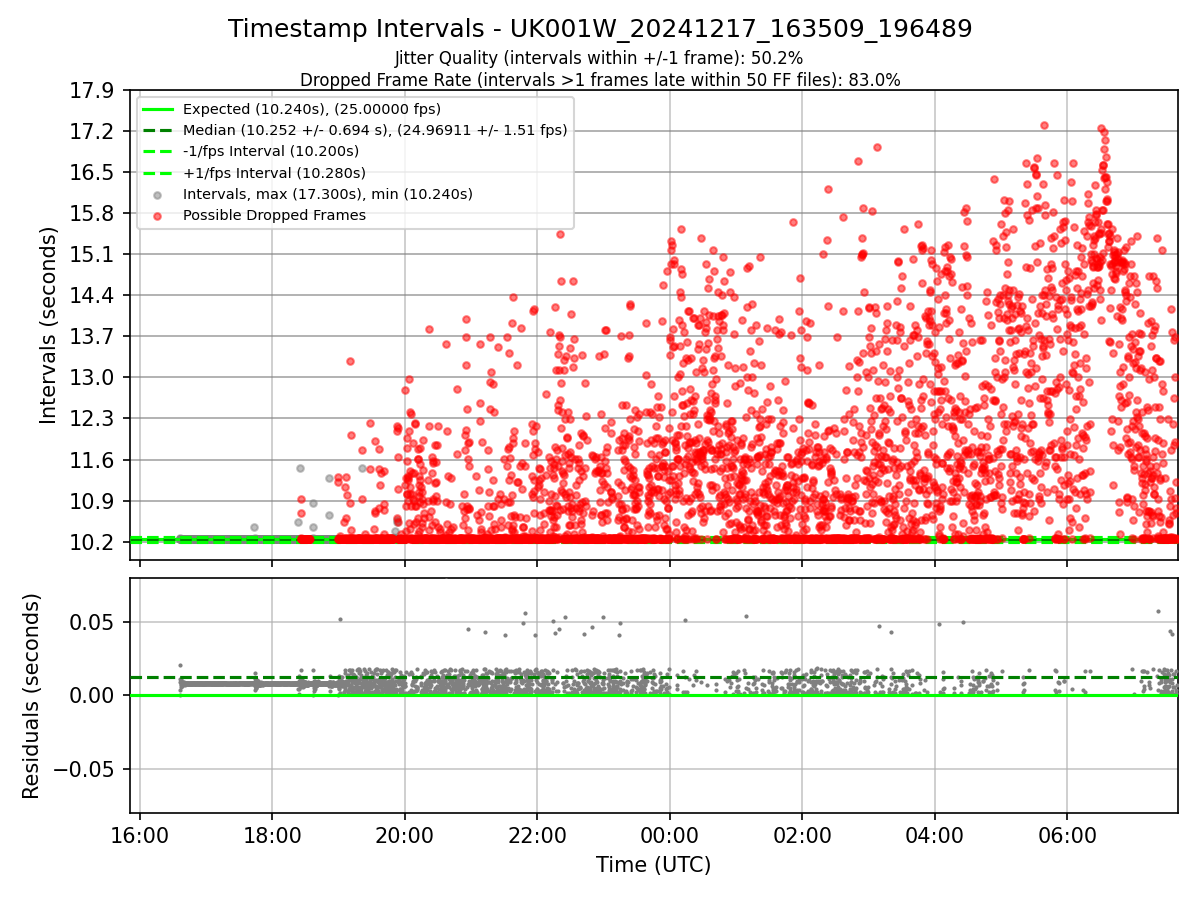Click the 15.1 y-axis tick label
Screen dimensions: 1200x900
(x=94, y=255)
